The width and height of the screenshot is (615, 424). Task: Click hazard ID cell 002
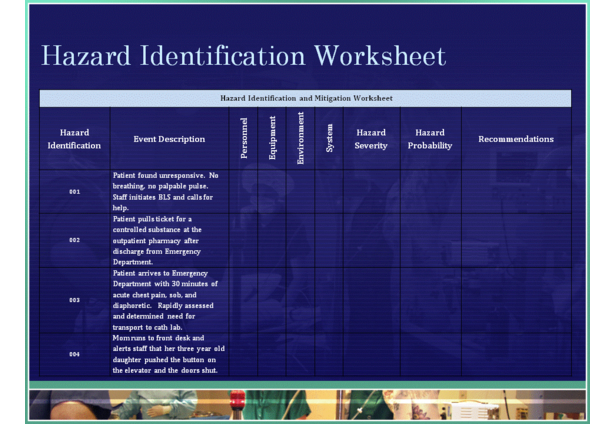[75, 240]
